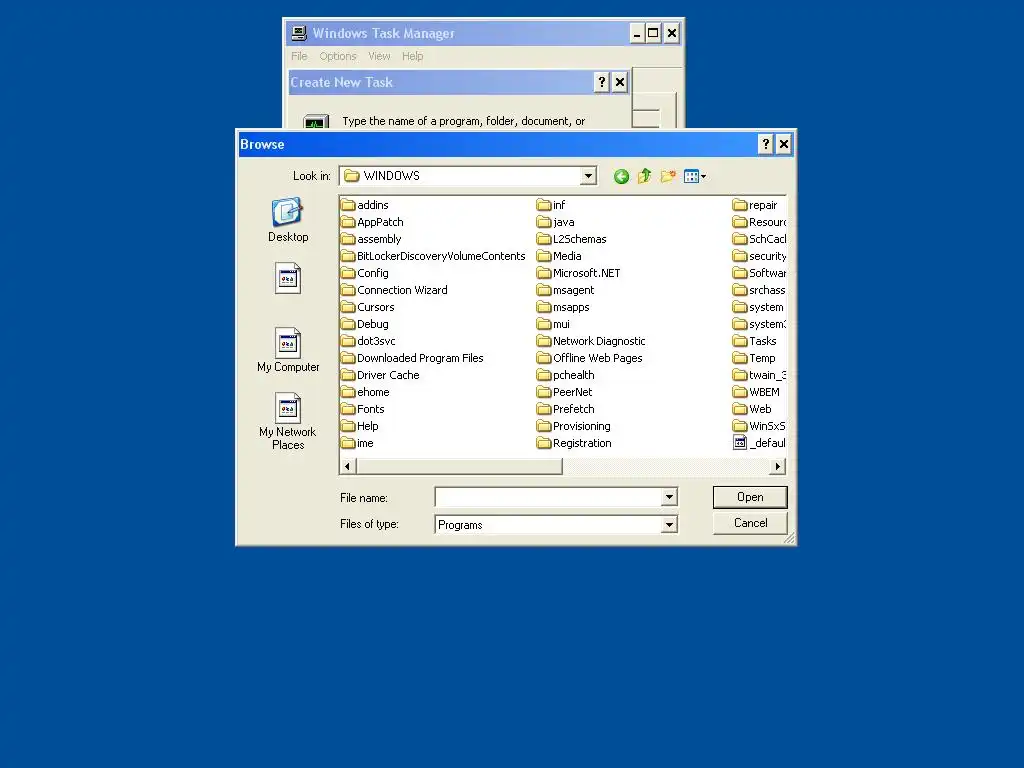Select the Config folder
The image size is (1024, 768).
point(365,273)
